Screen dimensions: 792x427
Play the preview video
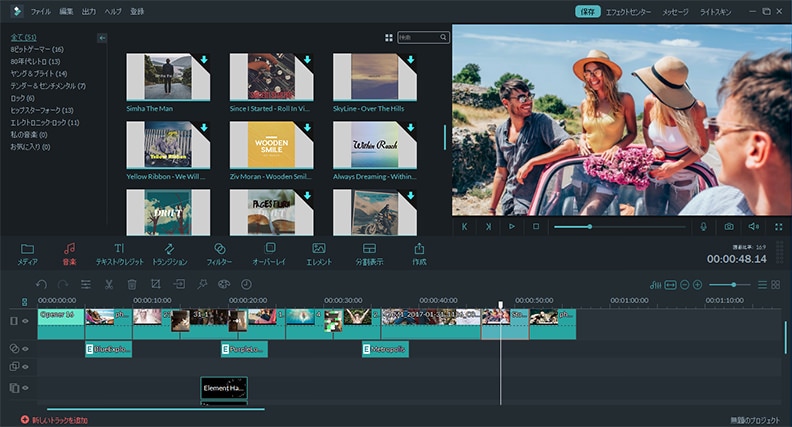(x=512, y=227)
